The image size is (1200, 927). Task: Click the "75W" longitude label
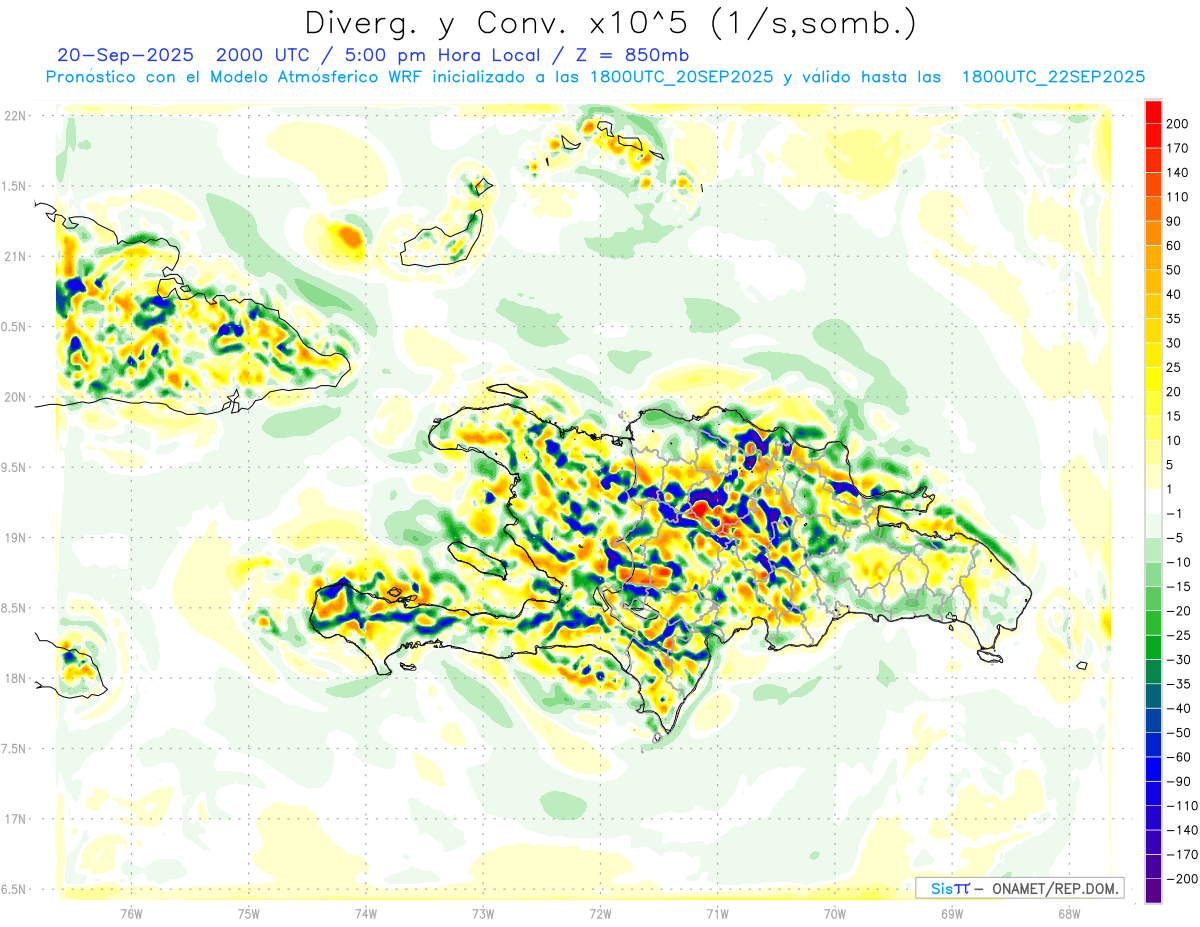249,913
